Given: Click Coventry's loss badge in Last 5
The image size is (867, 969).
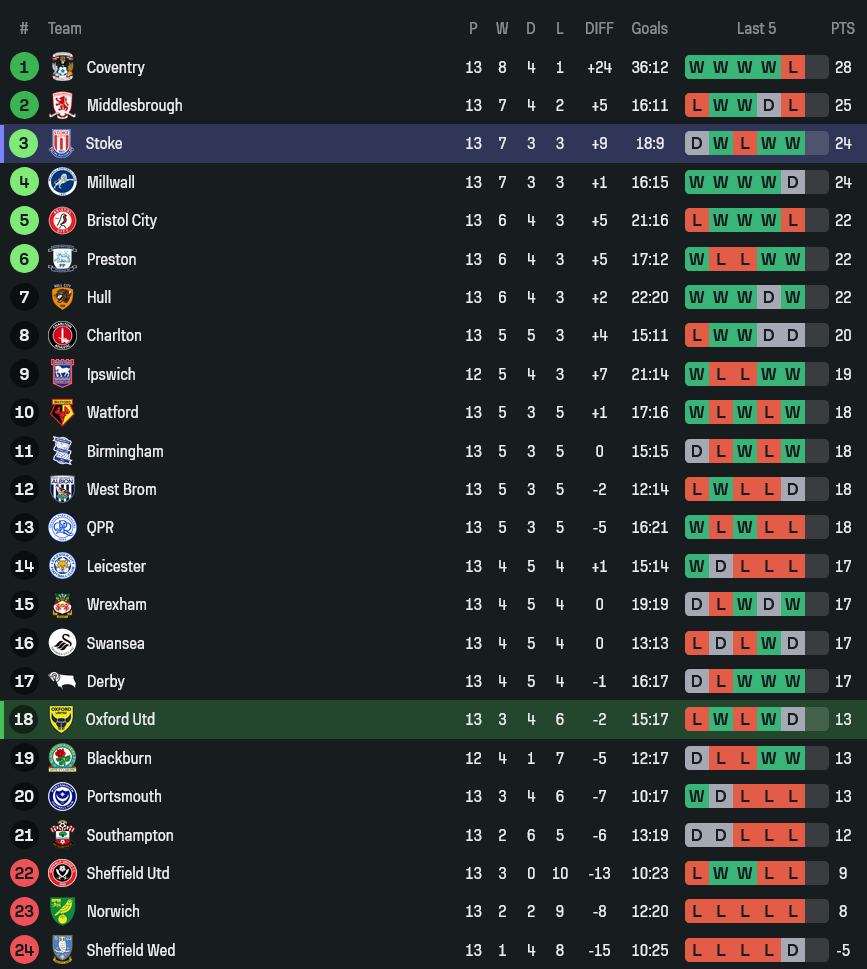Looking at the screenshot, I should coord(793,67).
